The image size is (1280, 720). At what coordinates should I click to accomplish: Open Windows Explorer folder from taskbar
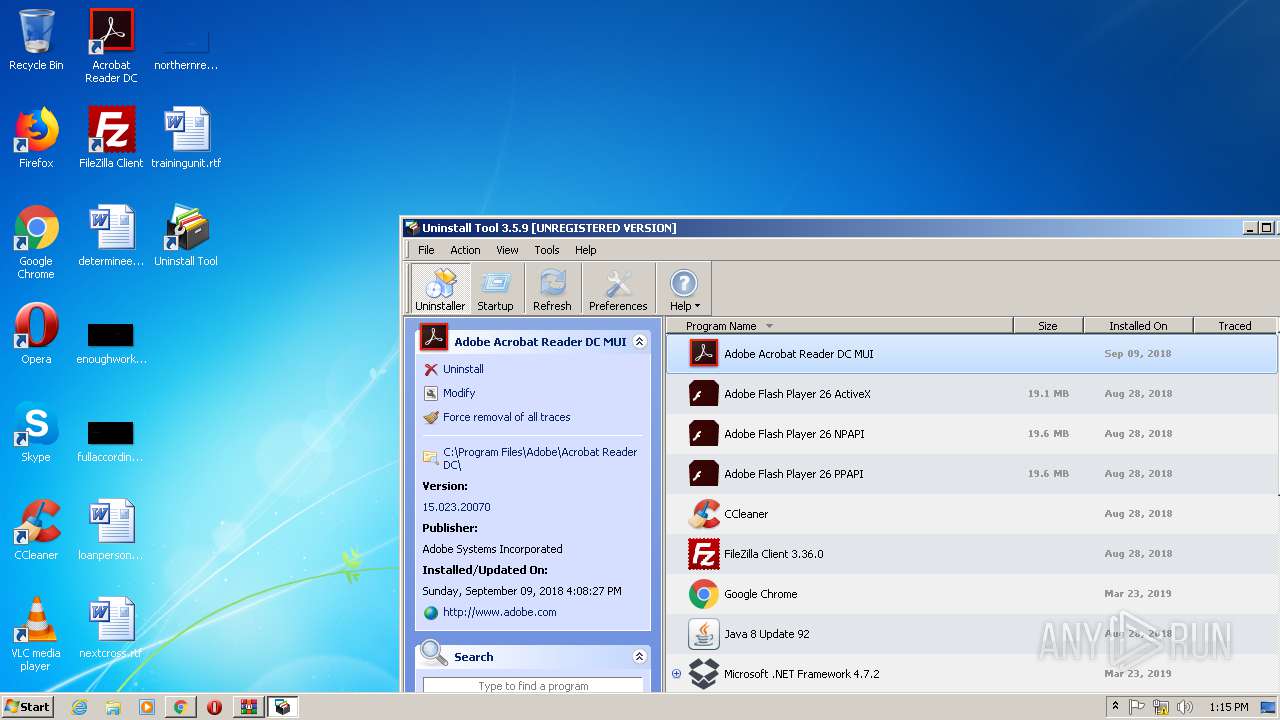[113, 707]
